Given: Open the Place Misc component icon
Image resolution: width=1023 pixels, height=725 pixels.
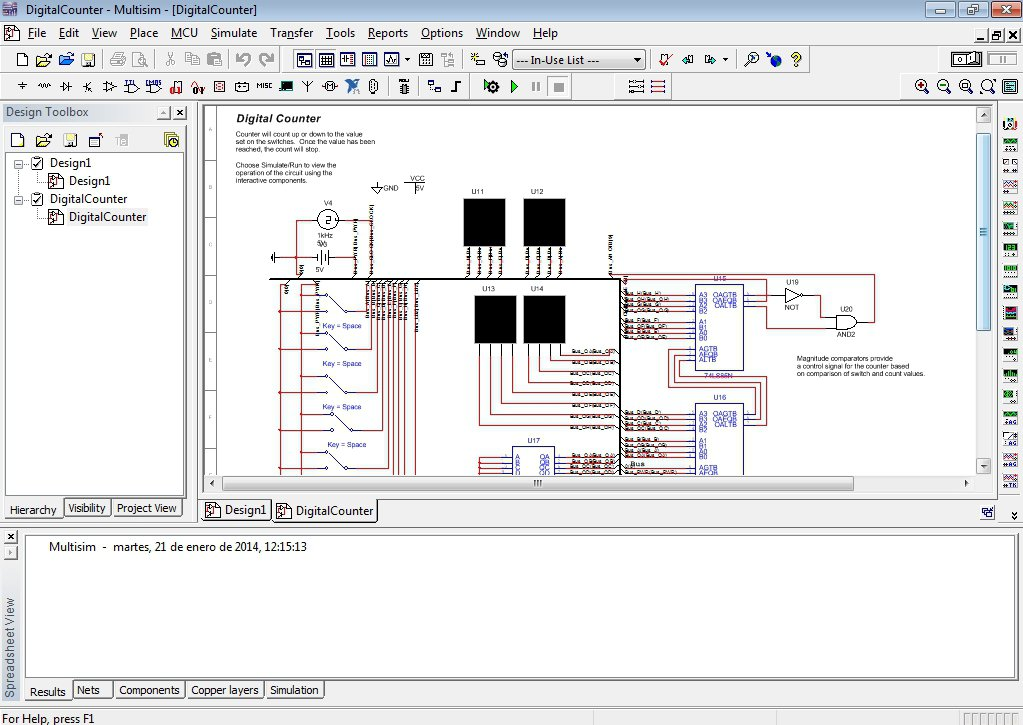Looking at the screenshot, I should coord(264,87).
